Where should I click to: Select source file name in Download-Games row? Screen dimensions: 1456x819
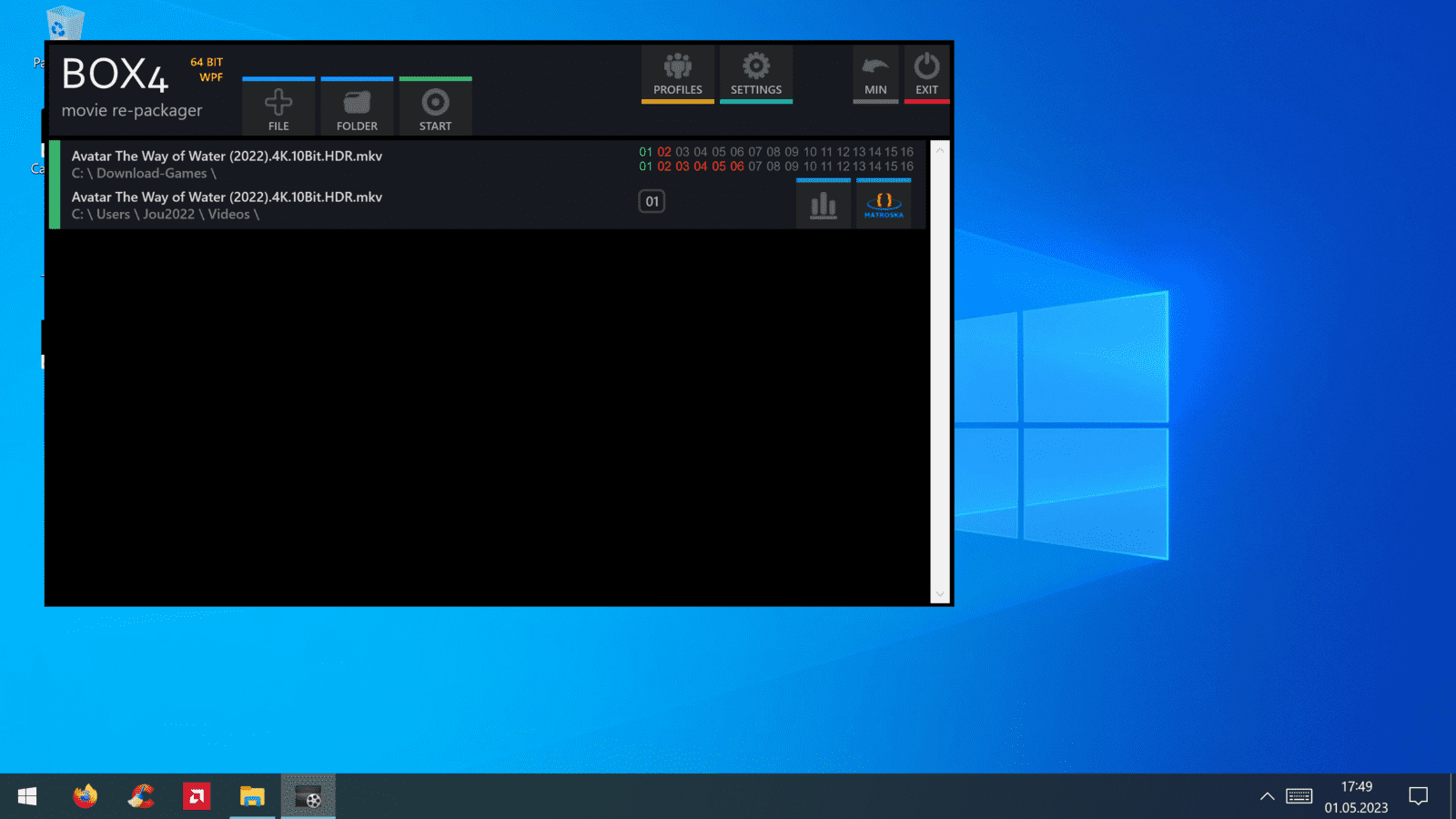(x=227, y=156)
